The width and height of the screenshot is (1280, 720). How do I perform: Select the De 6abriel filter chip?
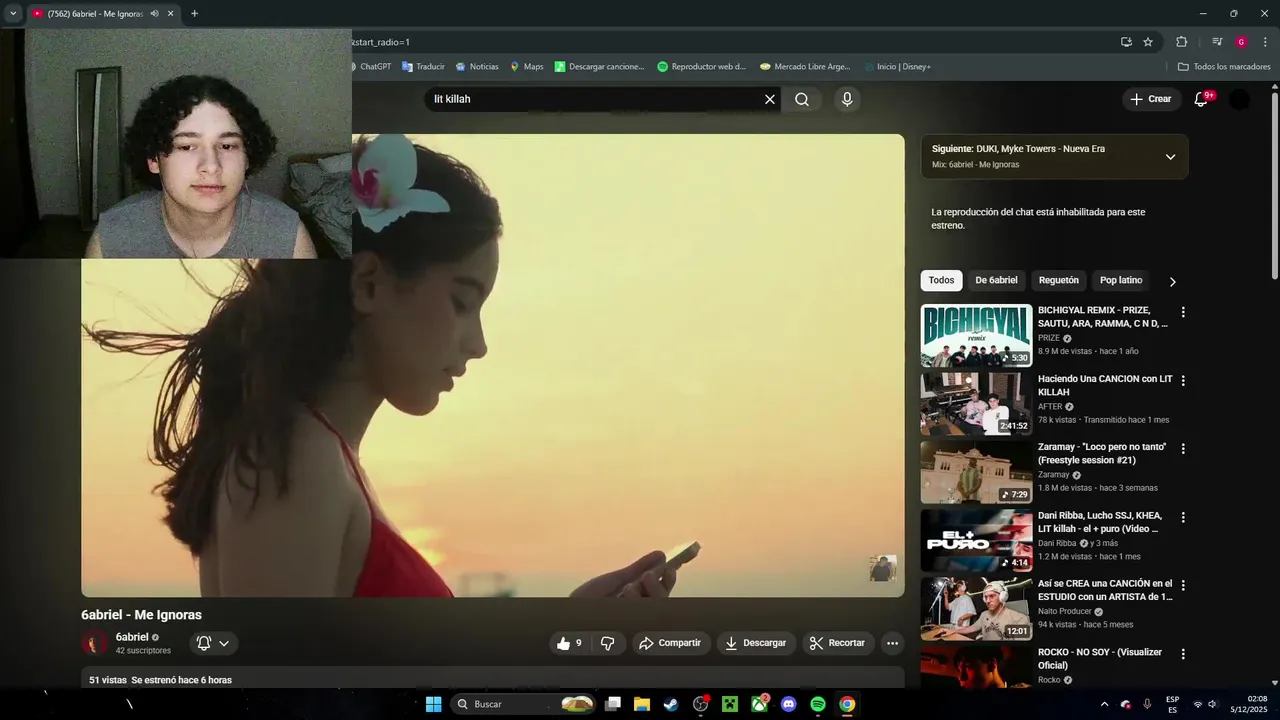[996, 281]
